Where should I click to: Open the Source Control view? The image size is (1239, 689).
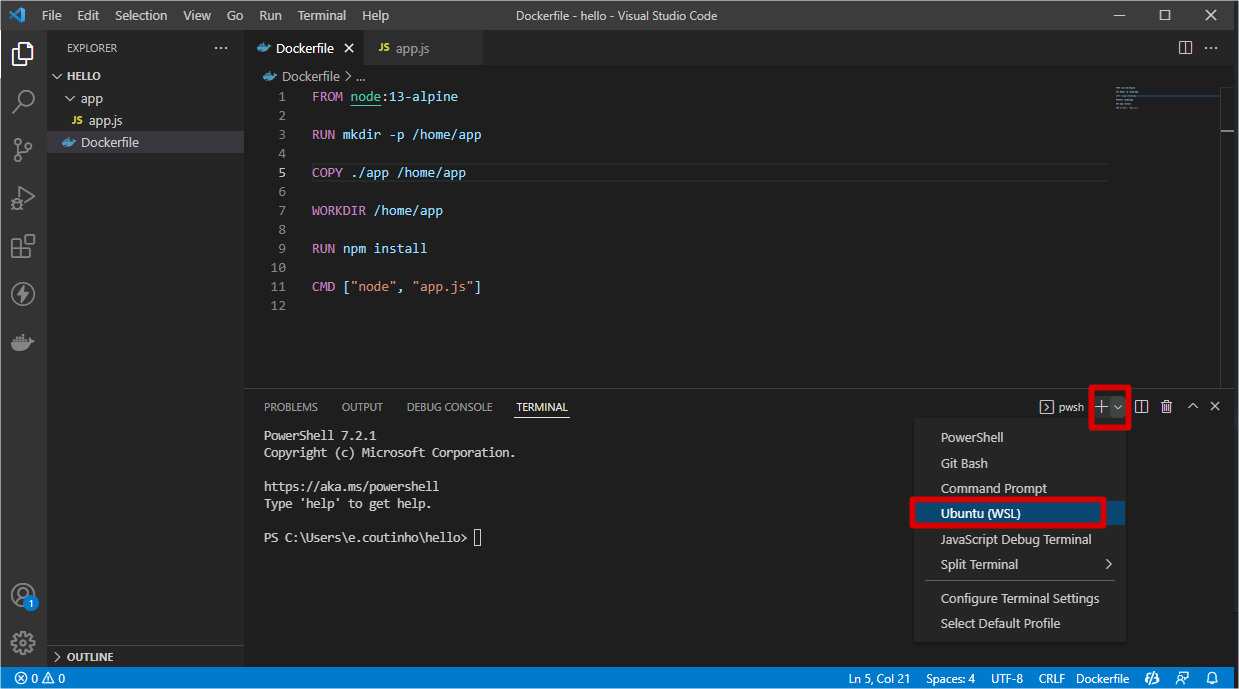22,150
